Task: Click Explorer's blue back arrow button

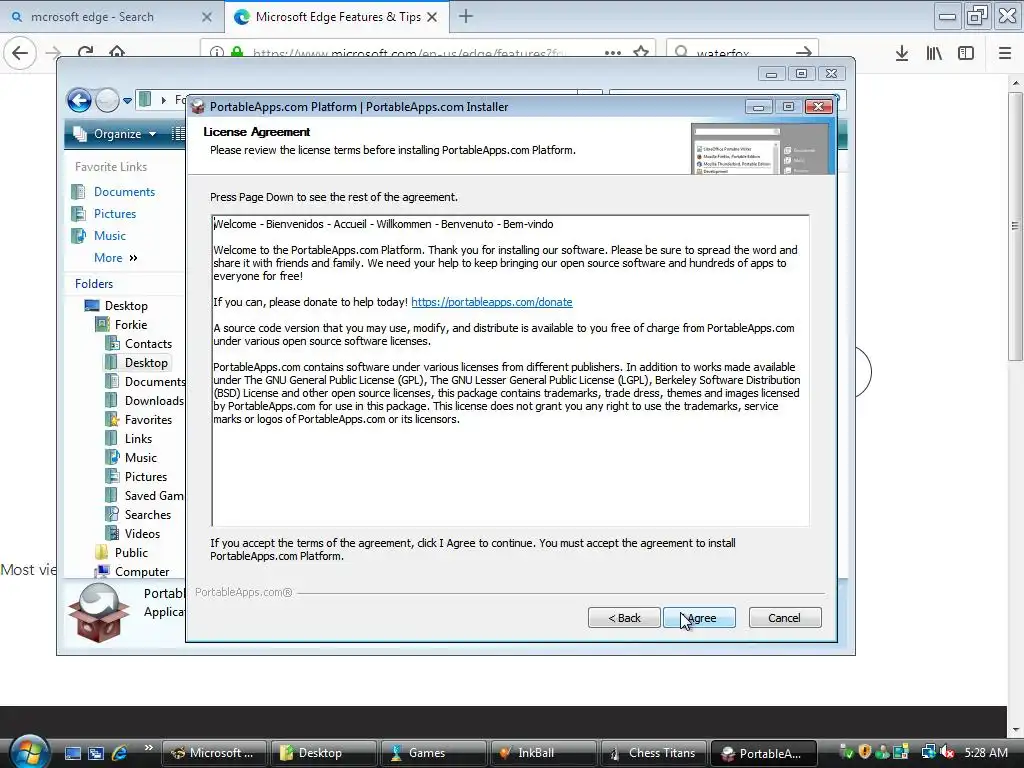Action: [79, 100]
